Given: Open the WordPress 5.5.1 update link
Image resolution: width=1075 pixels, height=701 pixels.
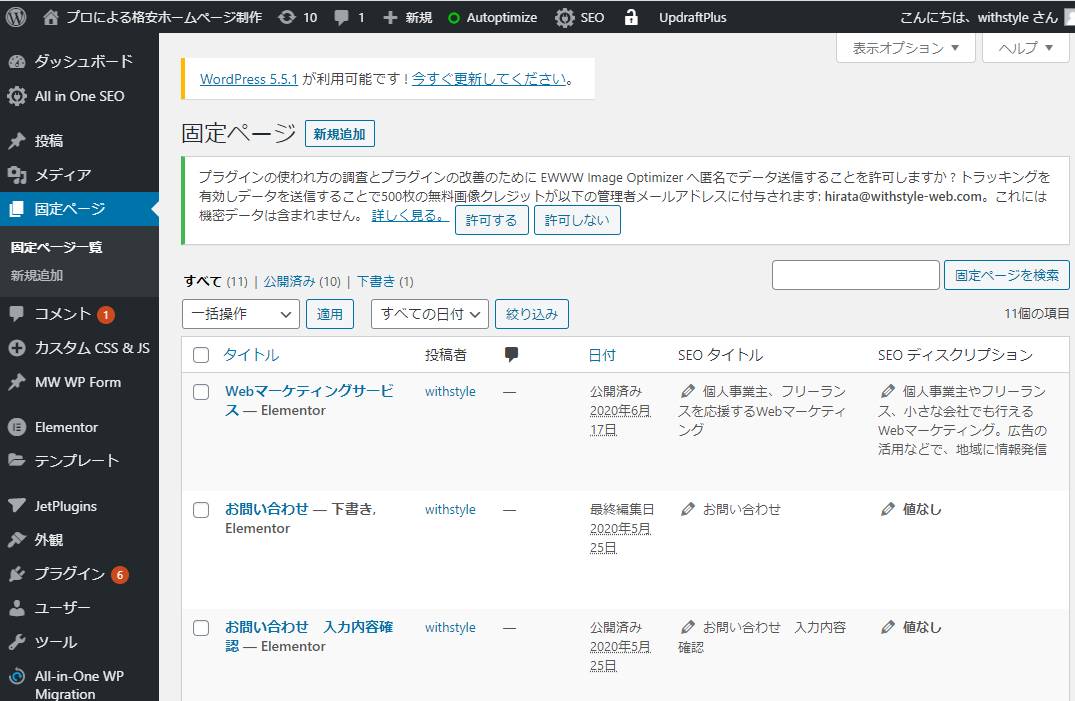Looking at the screenshot, I should click(x=250, y=77).
